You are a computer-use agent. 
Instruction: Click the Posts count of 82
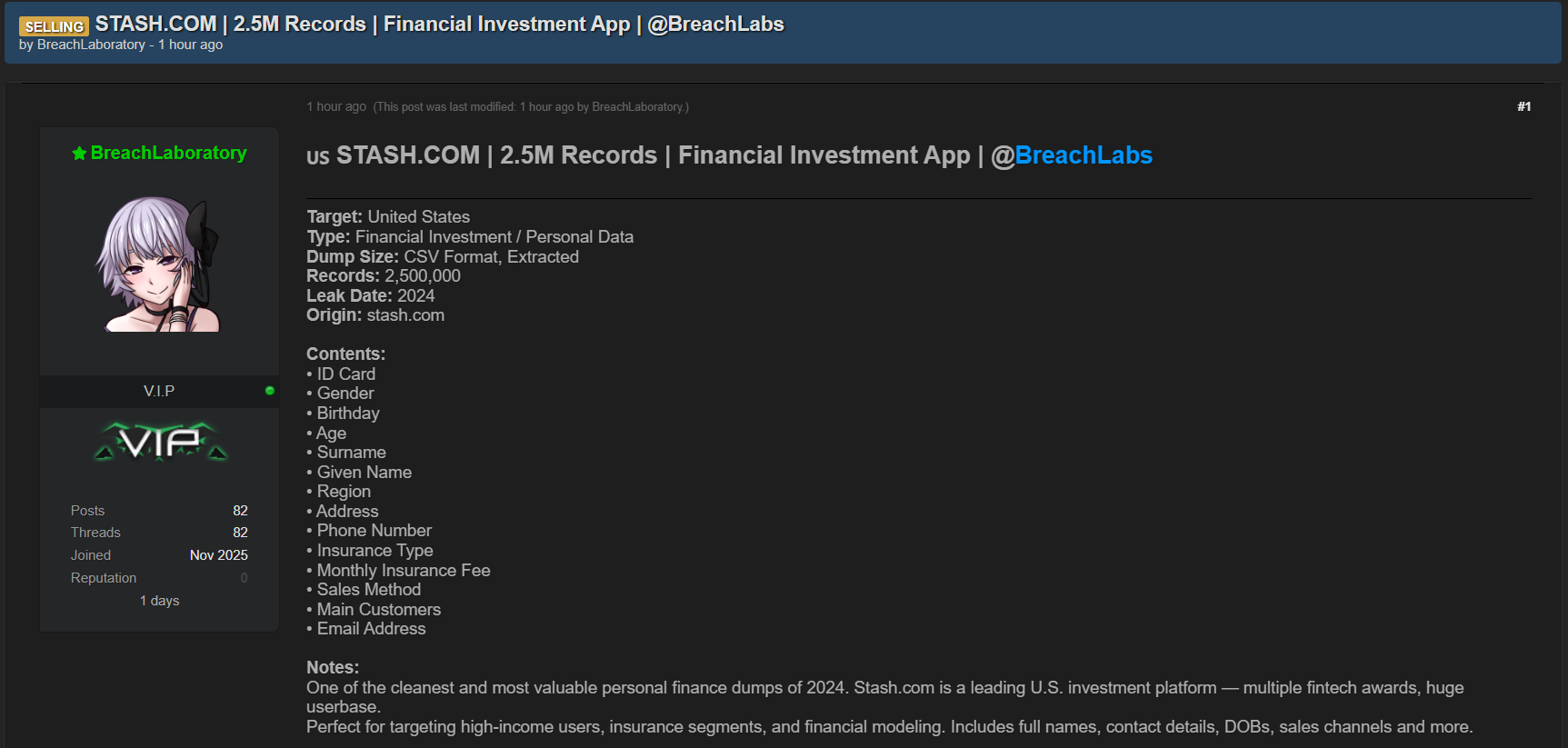(240, 511)
